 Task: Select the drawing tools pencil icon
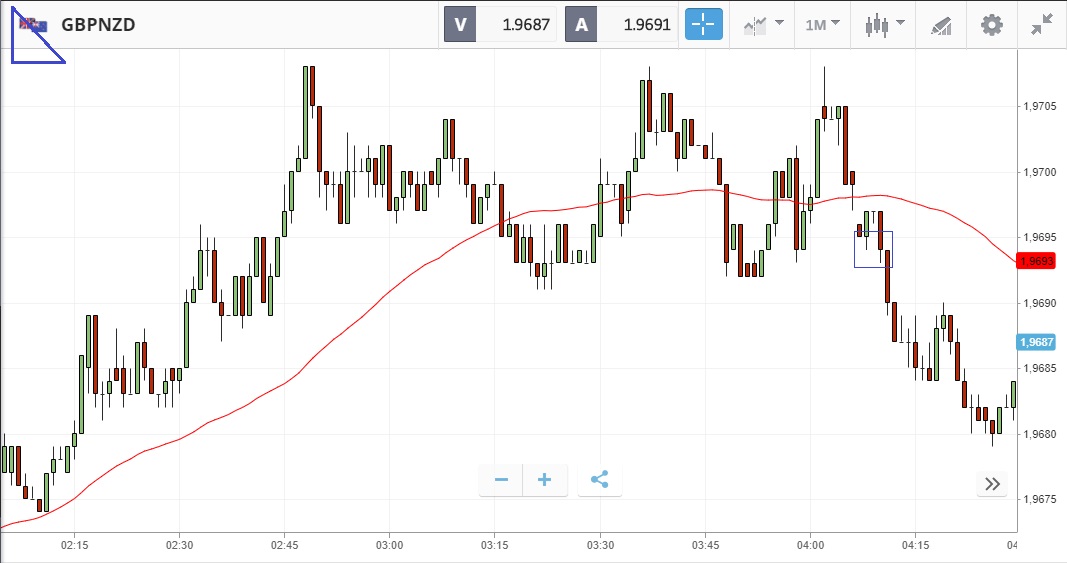940,25
